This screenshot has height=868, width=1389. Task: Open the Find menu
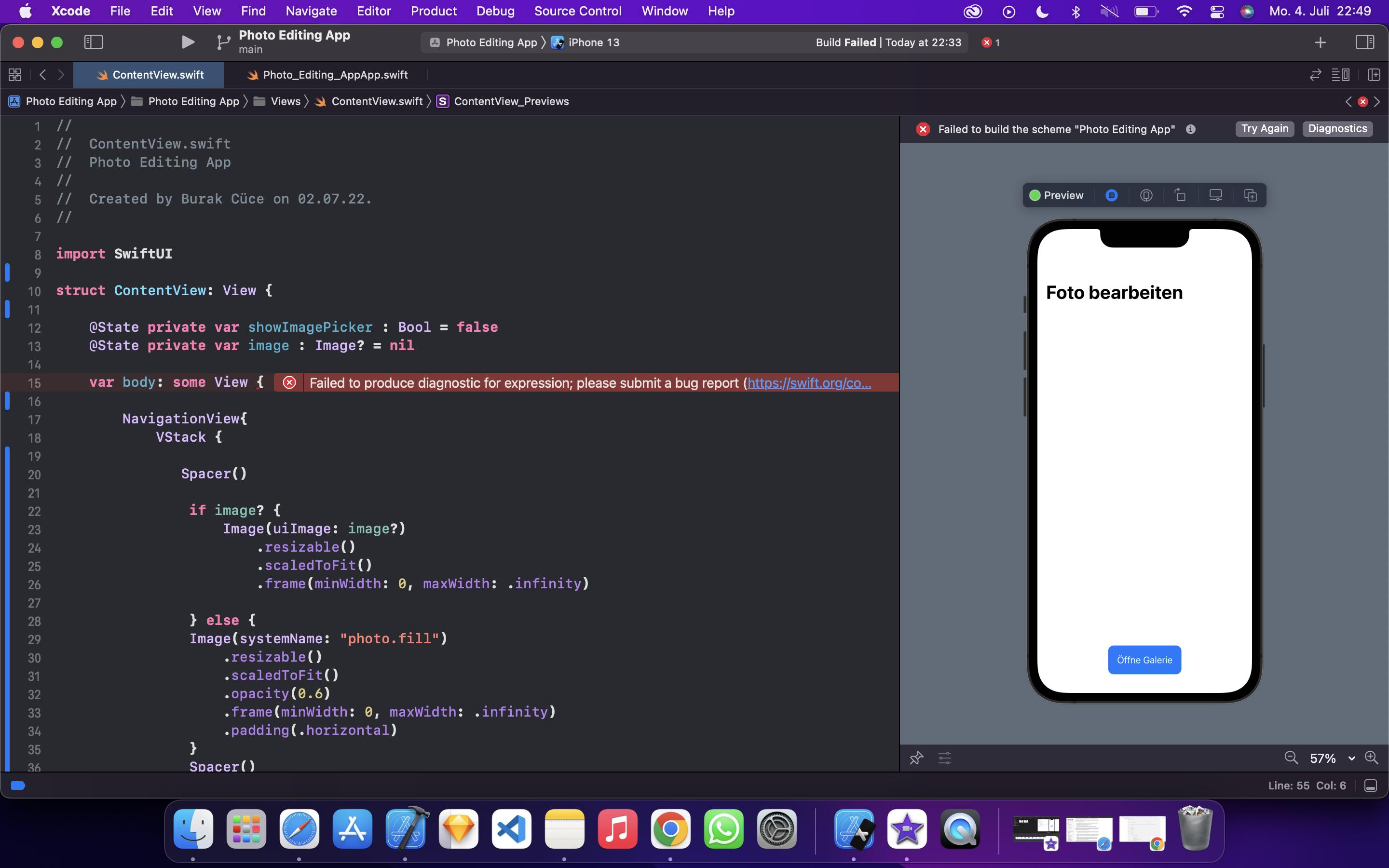253,11
